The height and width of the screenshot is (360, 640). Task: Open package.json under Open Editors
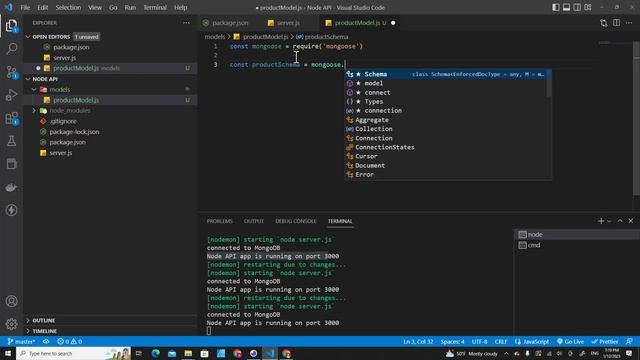[x=71, y=47]
